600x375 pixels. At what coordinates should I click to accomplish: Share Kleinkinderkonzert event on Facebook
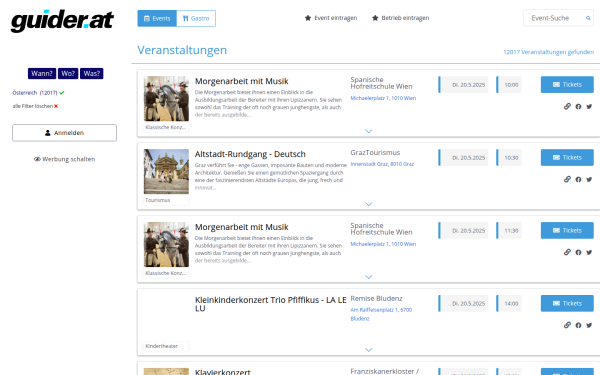tap(578, 325)
